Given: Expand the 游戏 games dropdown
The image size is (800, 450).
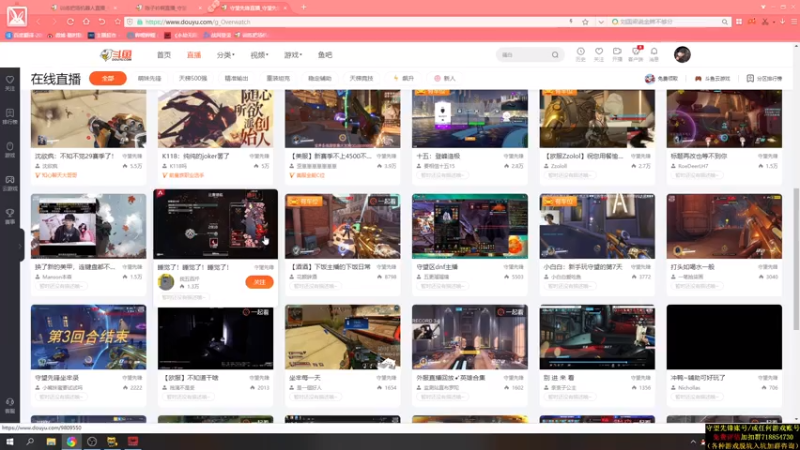Looking at the screenshot, I should [292, 55].
